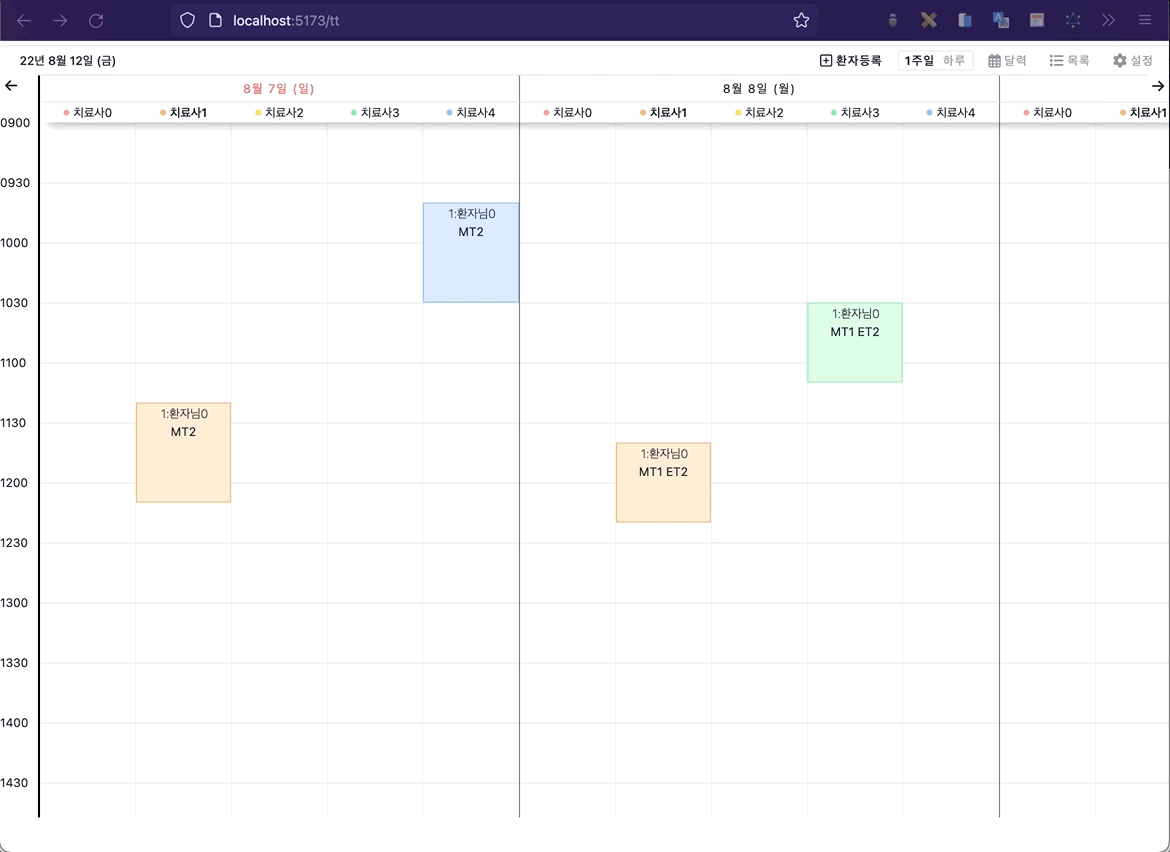Viewport: 1170px width, 852px height.
Task: Open the 목록 list view icon
Action: [x=1070, y=60]
